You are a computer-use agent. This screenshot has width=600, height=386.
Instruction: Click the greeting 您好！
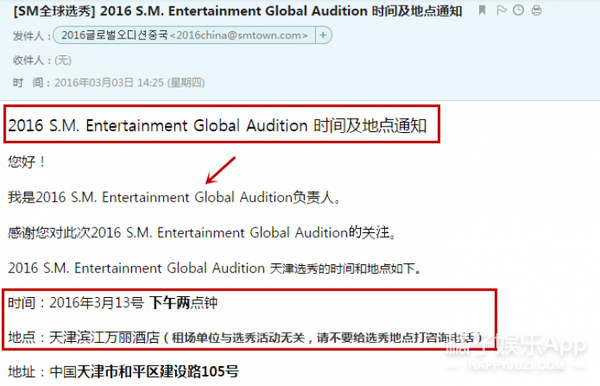(x=27, y=162)
